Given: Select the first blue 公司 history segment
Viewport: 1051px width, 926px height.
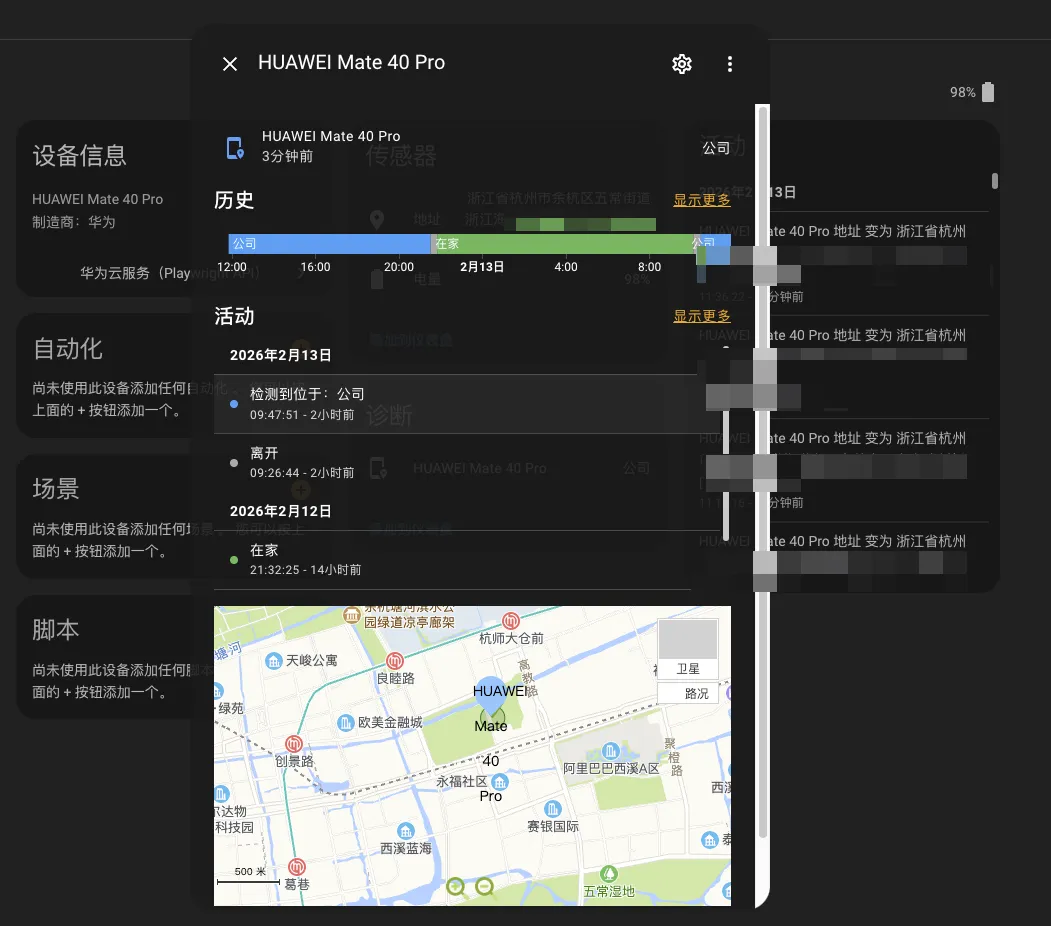Looking at the screenshot, I should [x=329, y=243].
